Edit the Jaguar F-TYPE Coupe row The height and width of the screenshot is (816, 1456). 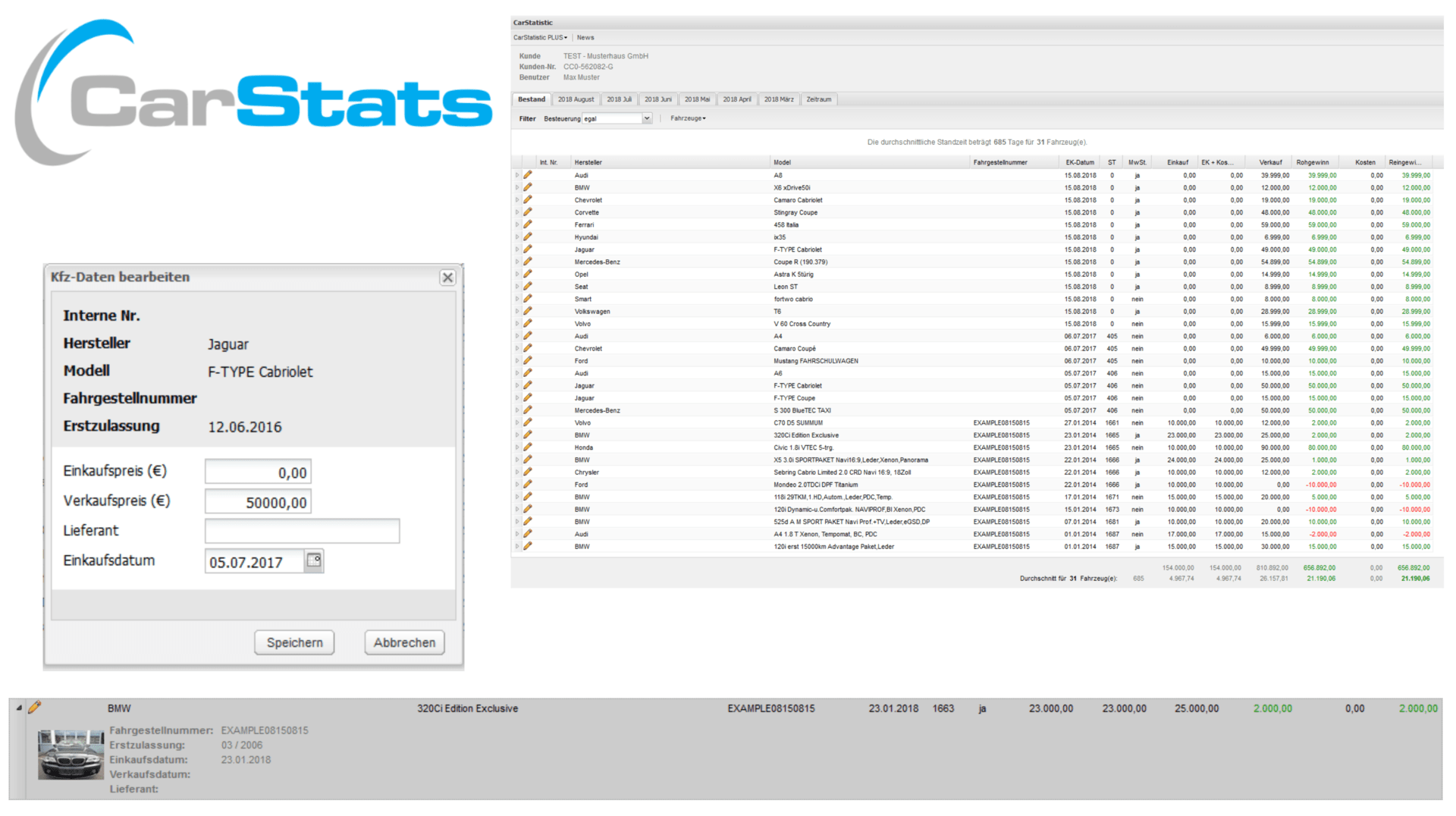tap(528, 398)
